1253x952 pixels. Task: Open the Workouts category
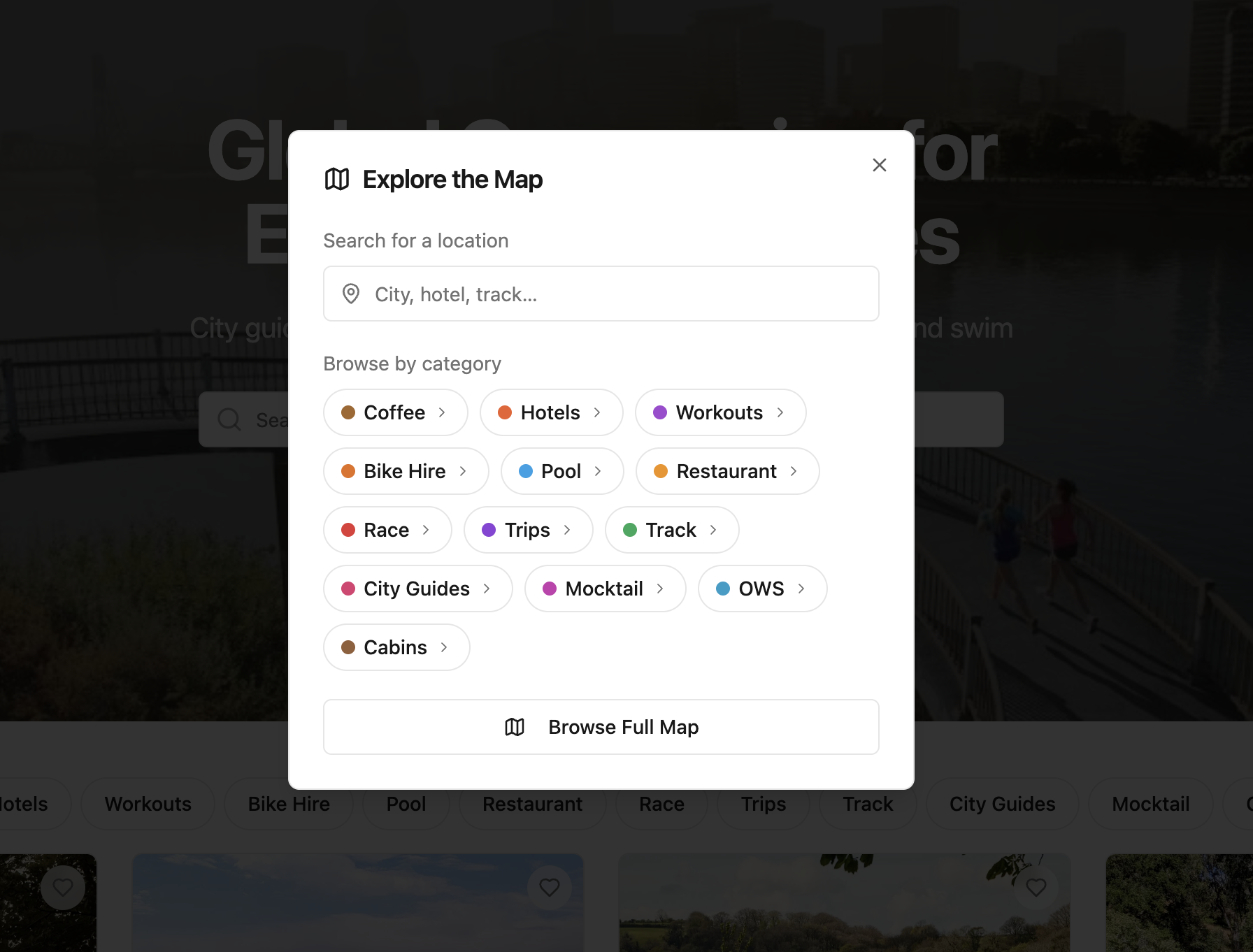(x=721, y=412)
